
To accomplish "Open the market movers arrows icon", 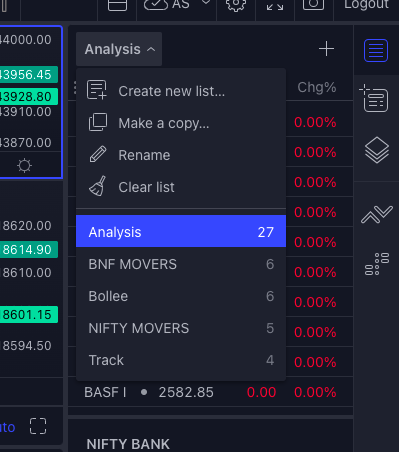I will point(377,214).
